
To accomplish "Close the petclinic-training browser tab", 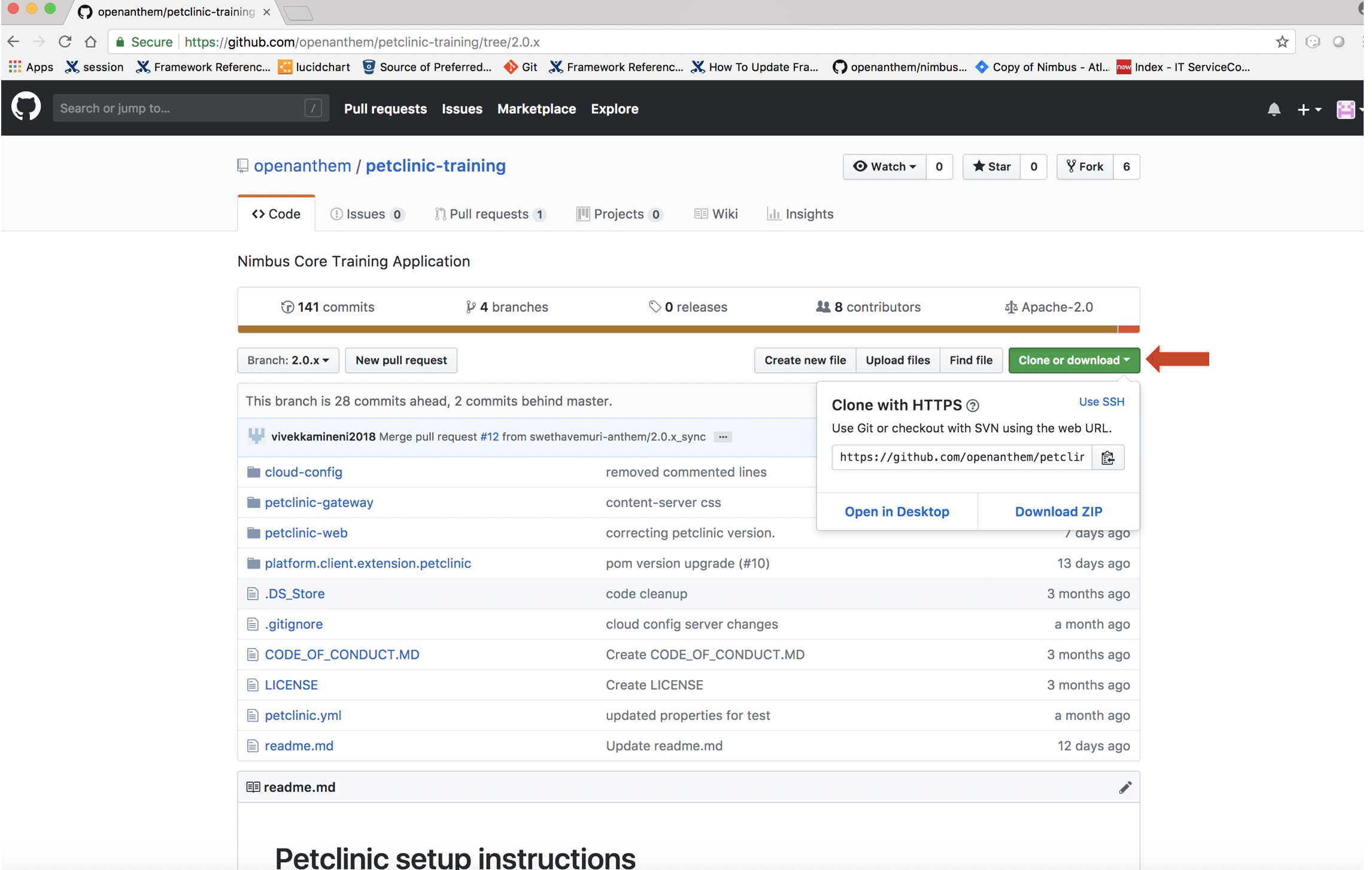I will (266, 12).
